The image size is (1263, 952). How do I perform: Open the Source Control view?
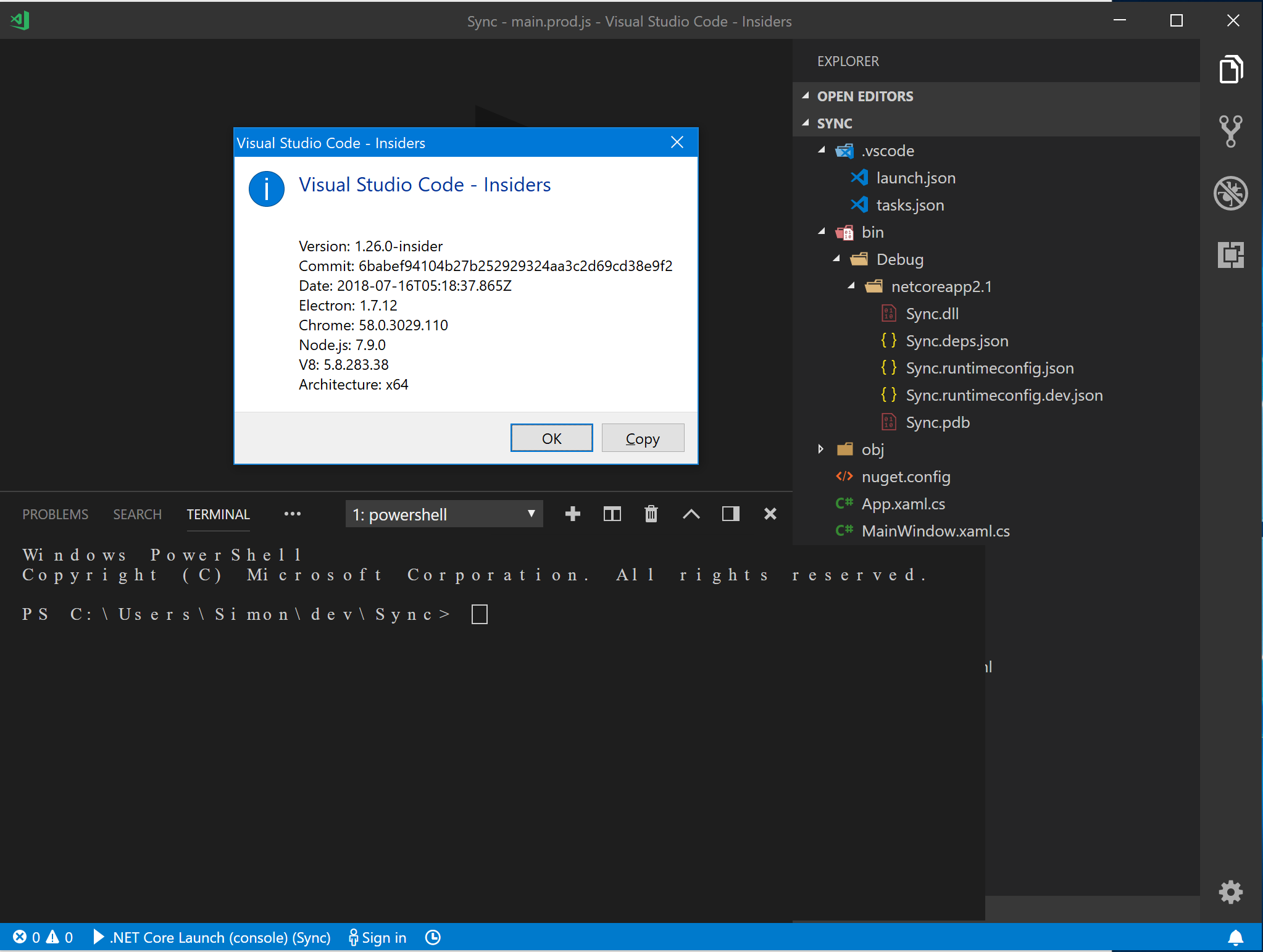1230,132
